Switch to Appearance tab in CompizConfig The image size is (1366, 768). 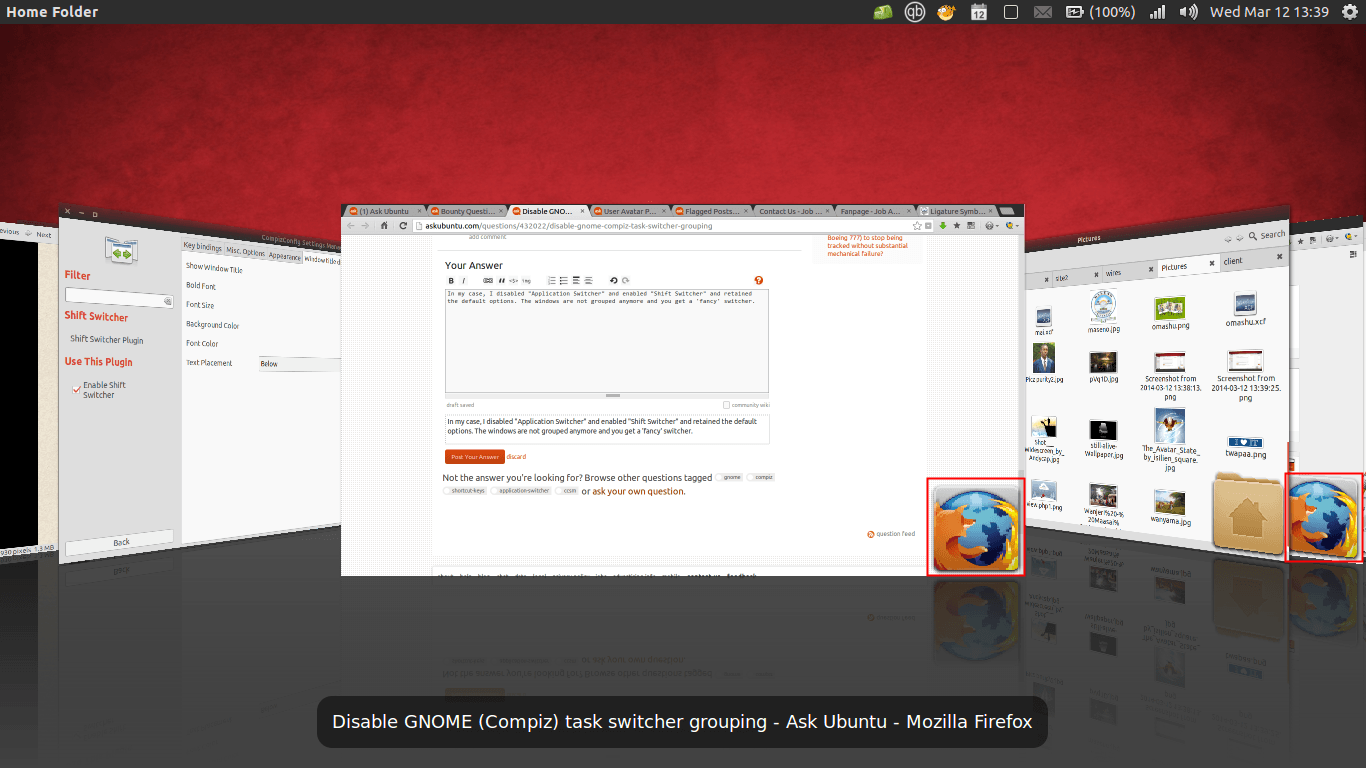[x=285, y=256]
